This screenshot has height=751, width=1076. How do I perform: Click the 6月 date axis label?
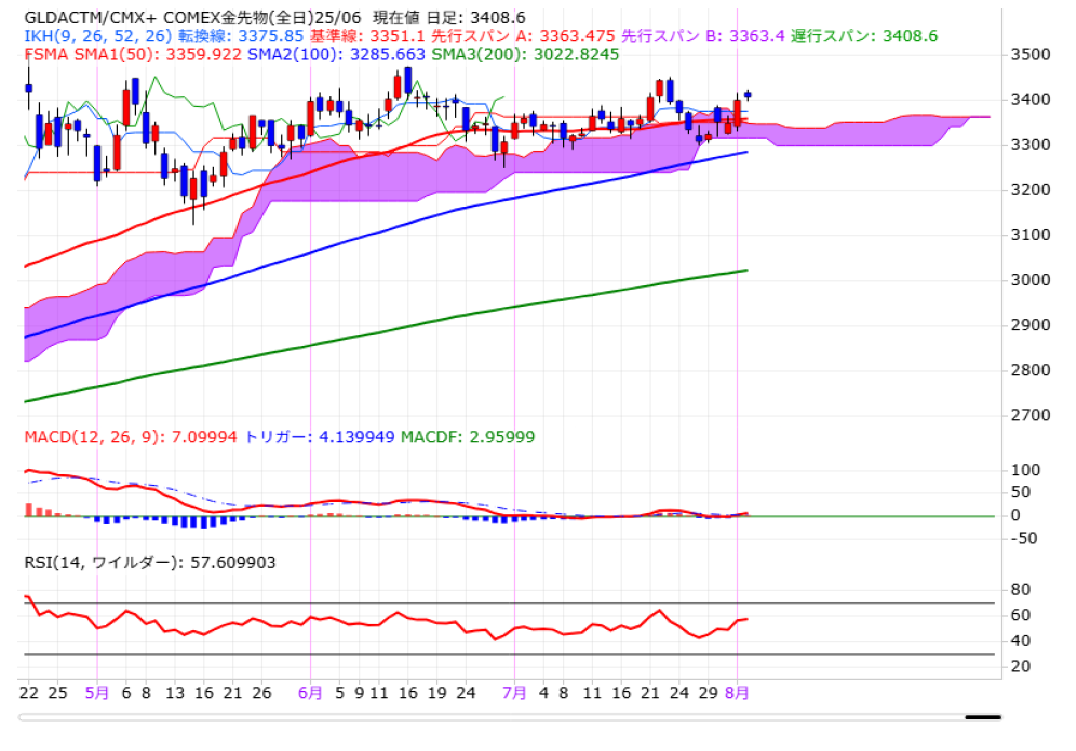coord(310,693)
